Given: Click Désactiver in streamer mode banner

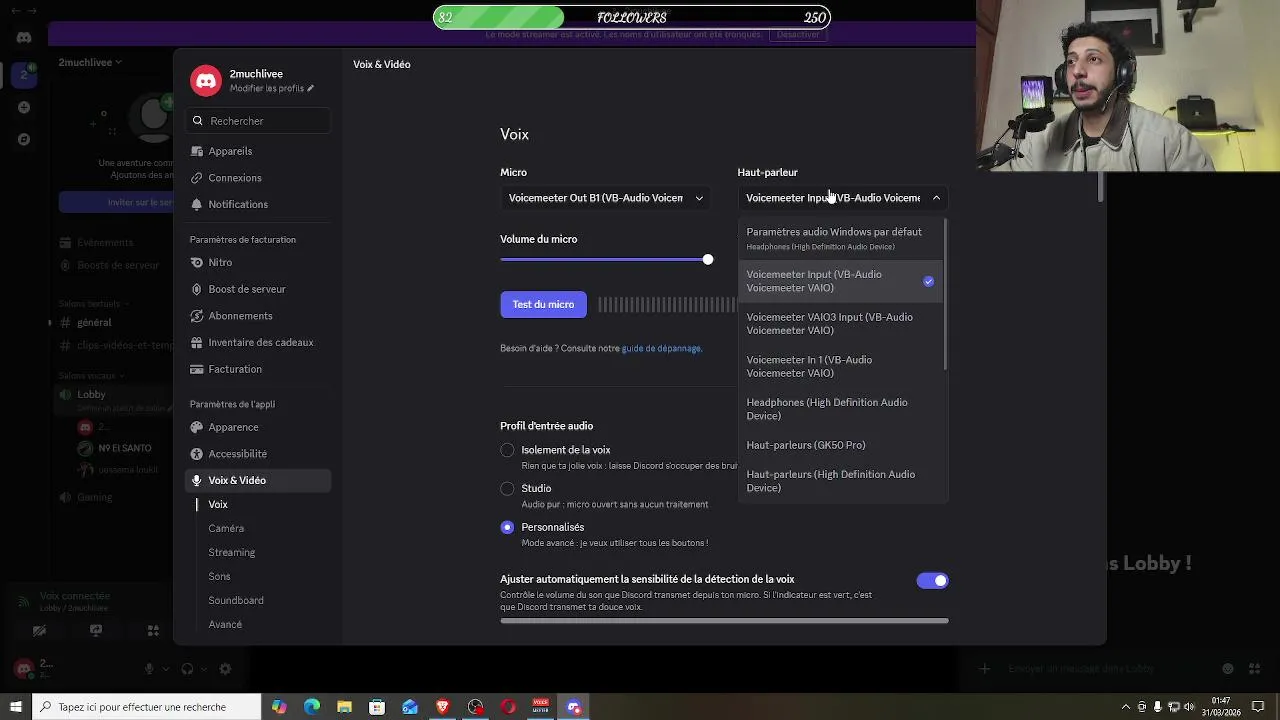Looking at the screenshot, I should tap(798, 34).
